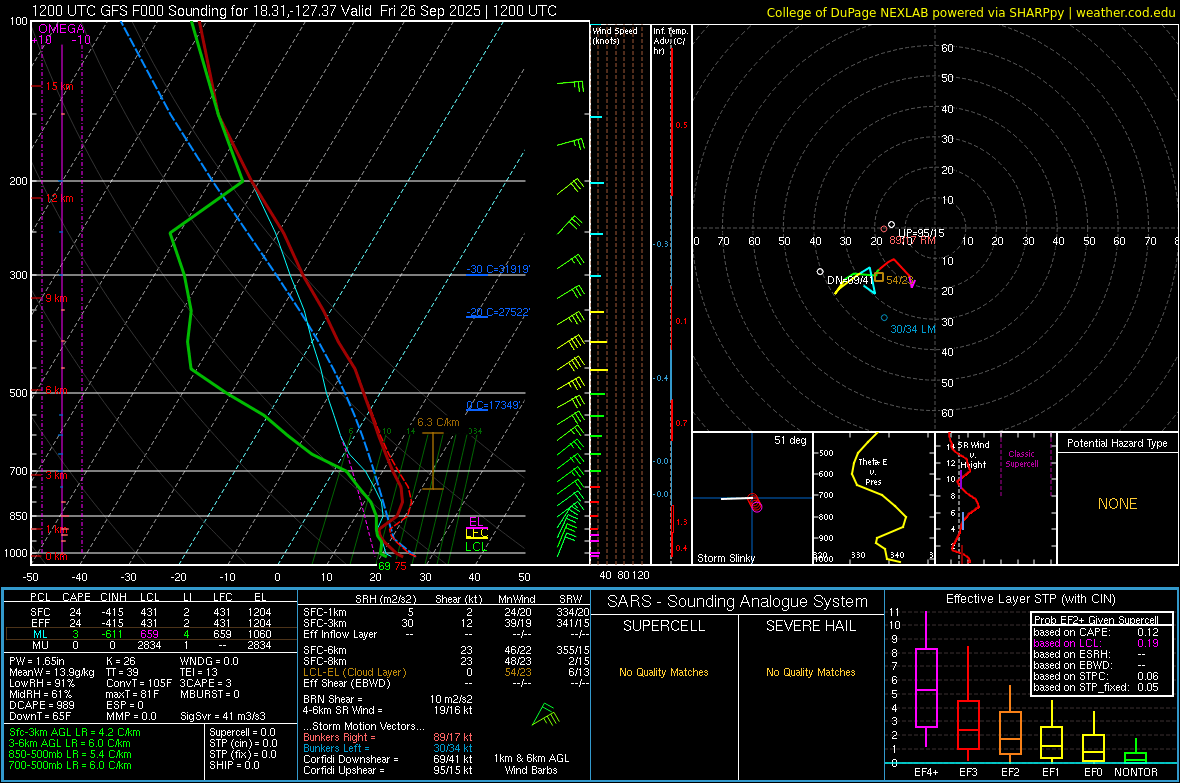The width and height of the screenshot is (1180, 783).
Task: Click the LCL-EL (Cloud Layer) row label
Action: tap(354, 672)
